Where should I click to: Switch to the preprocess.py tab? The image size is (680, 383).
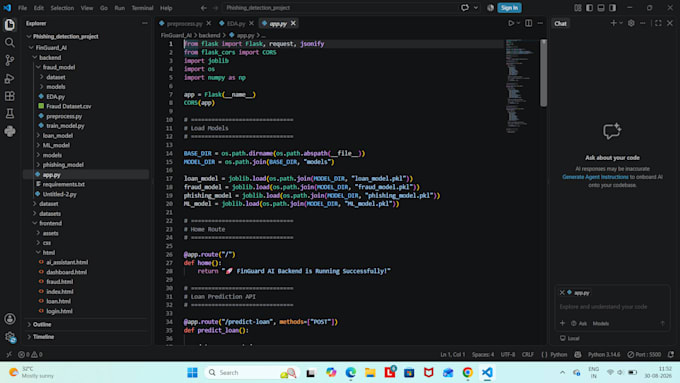coord(184,23)
